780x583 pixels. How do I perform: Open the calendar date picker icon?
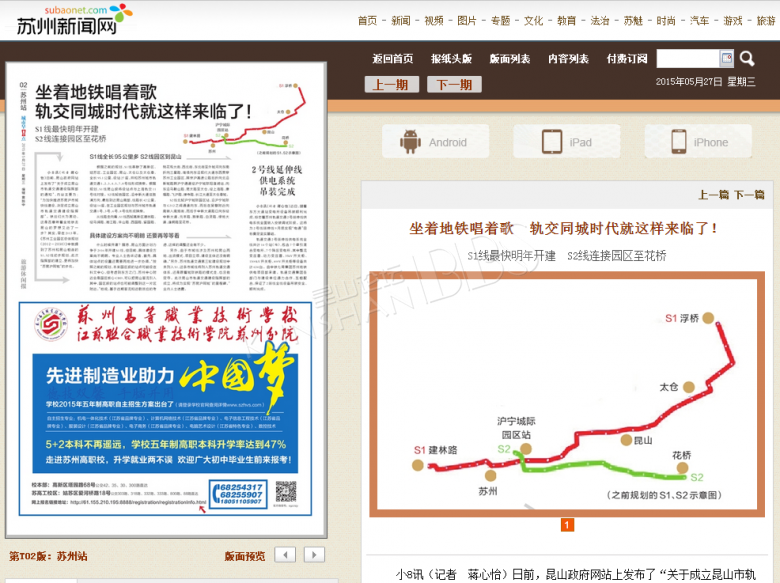pyautogui.click(x=727, y=58)
